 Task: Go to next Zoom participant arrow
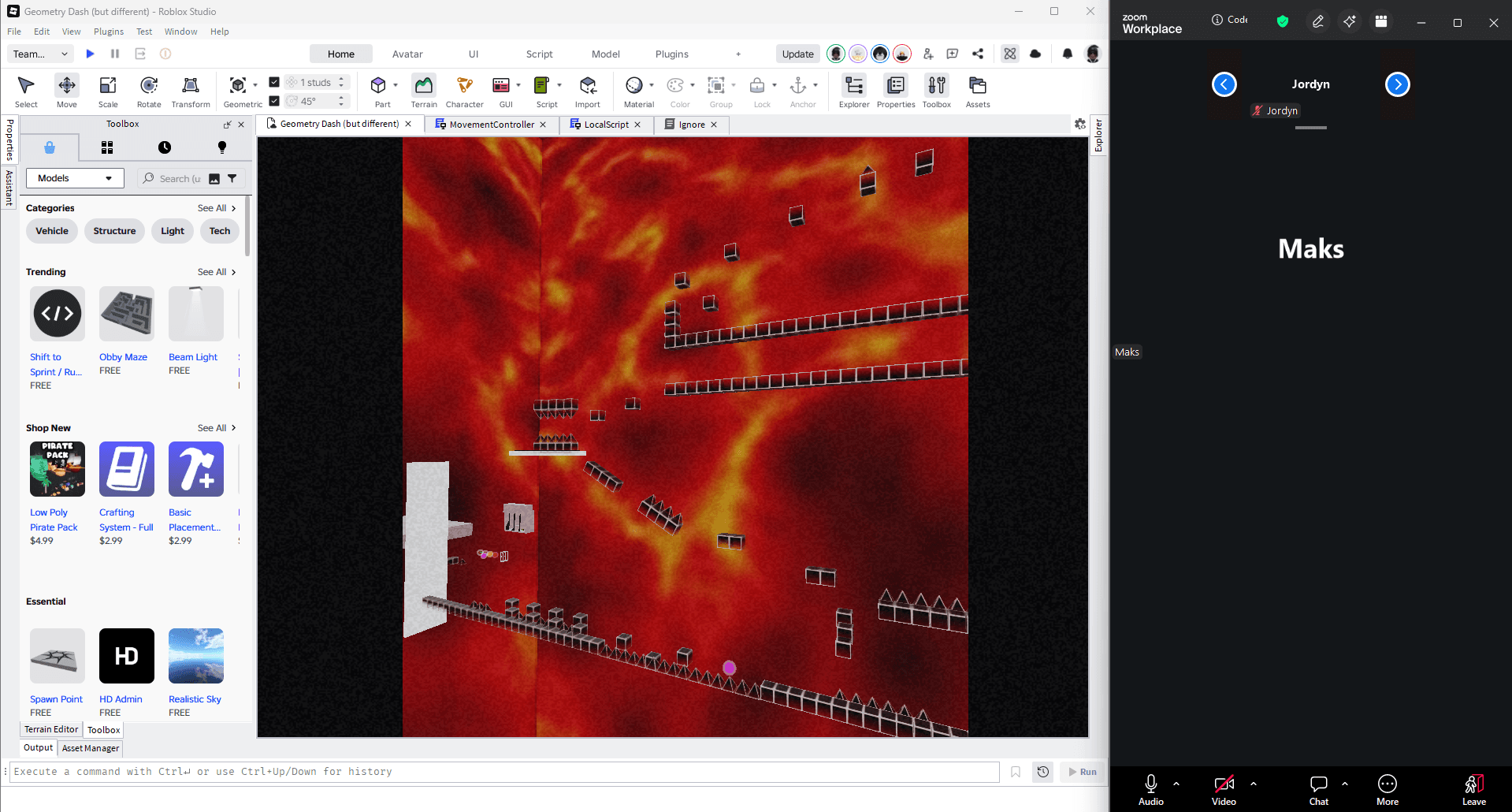(1398, 84)
